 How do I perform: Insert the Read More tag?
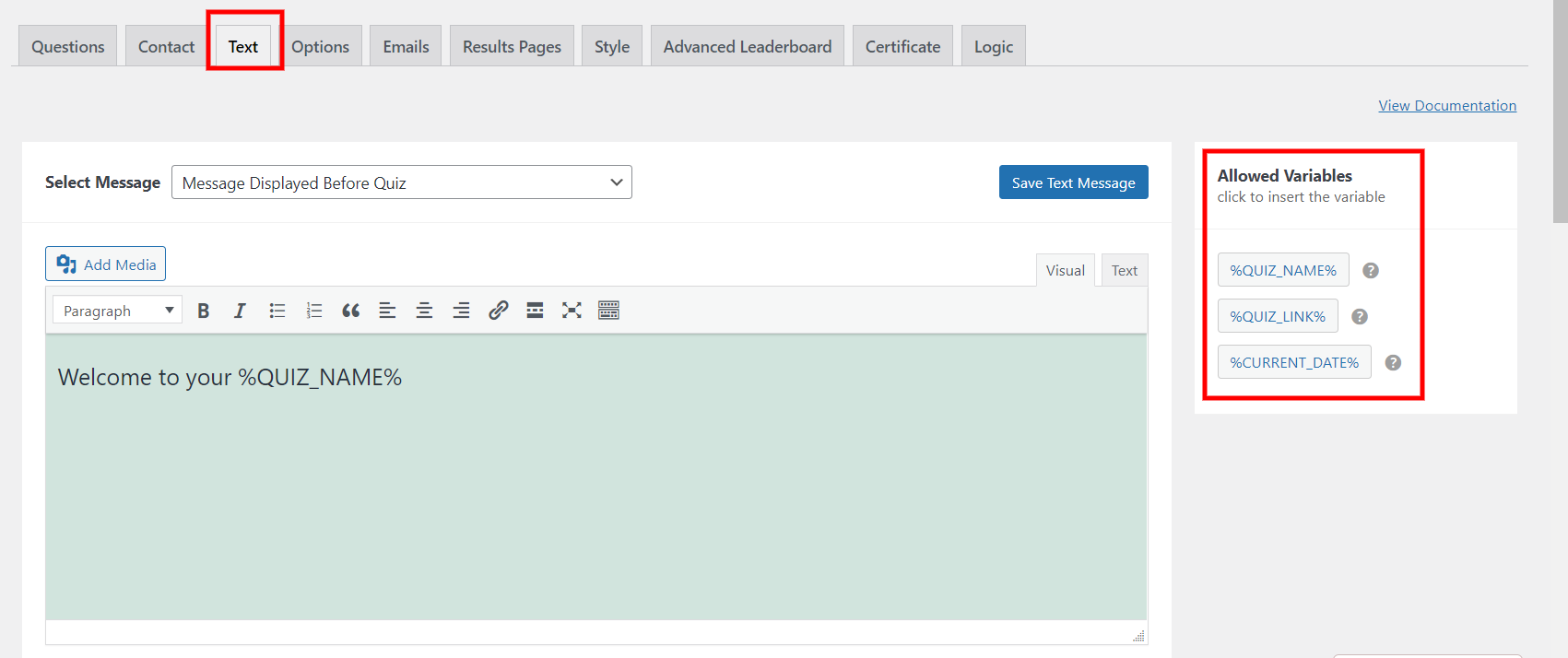click(x=535, y=311)
